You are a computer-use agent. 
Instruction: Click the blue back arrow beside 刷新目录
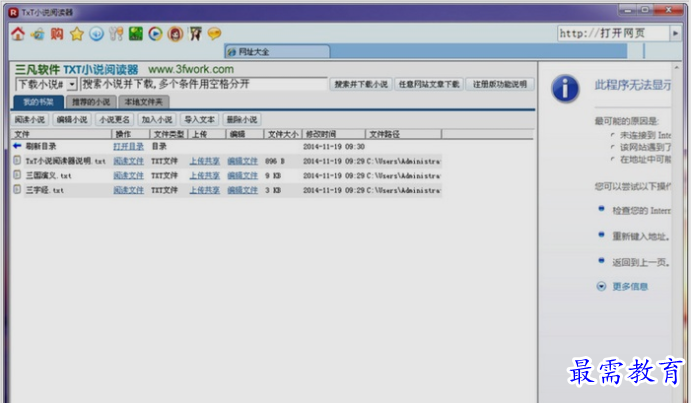tap(17, 146)
